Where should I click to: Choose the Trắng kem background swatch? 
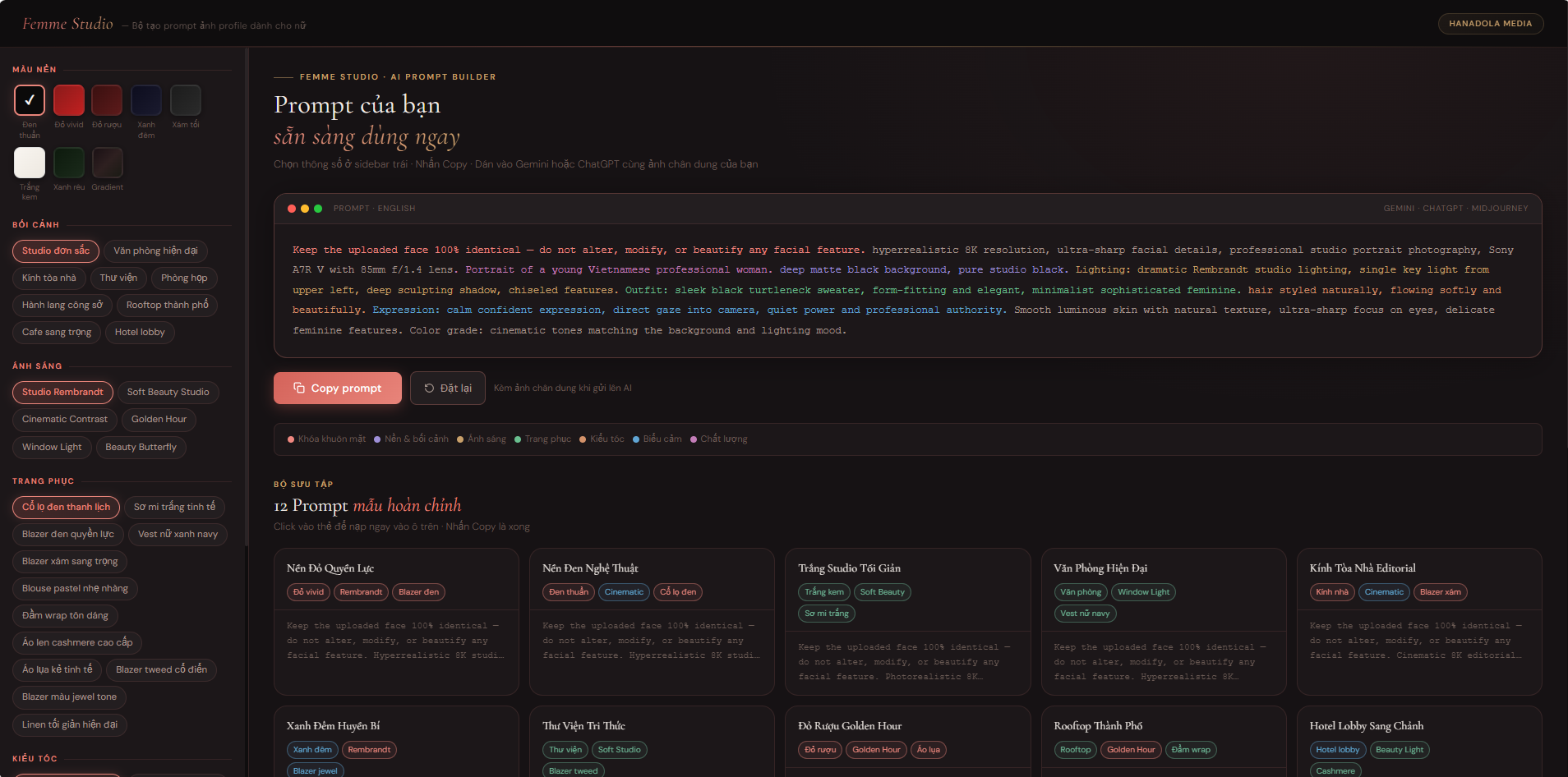pos(30,163)
